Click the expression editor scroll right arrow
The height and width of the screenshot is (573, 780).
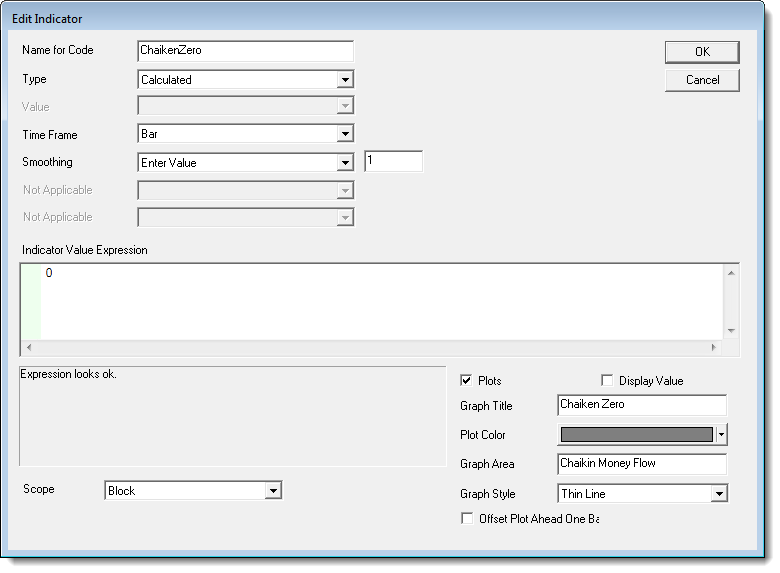click(713, 347)
